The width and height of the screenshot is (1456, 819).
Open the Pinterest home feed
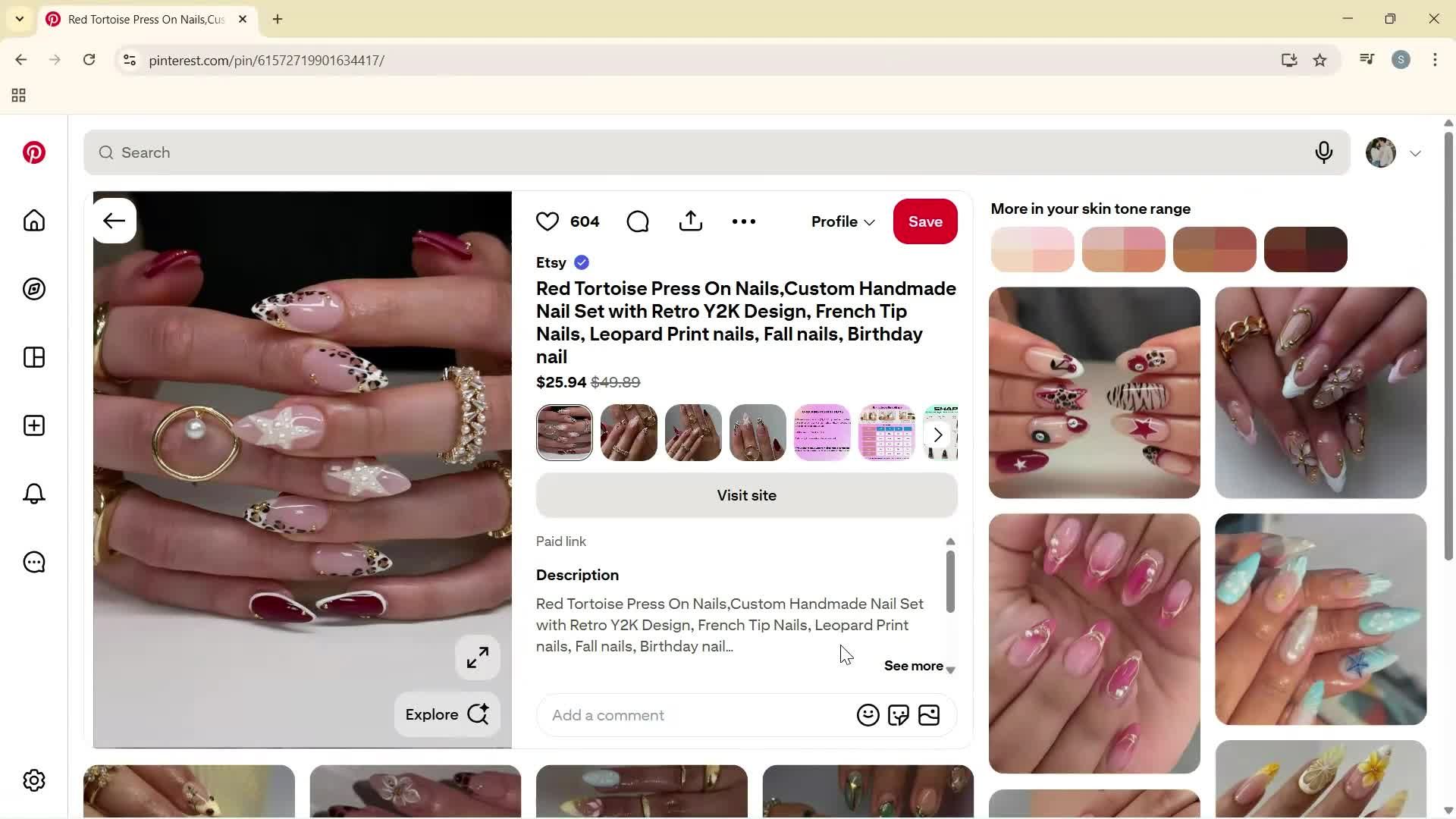pos(33,221)
